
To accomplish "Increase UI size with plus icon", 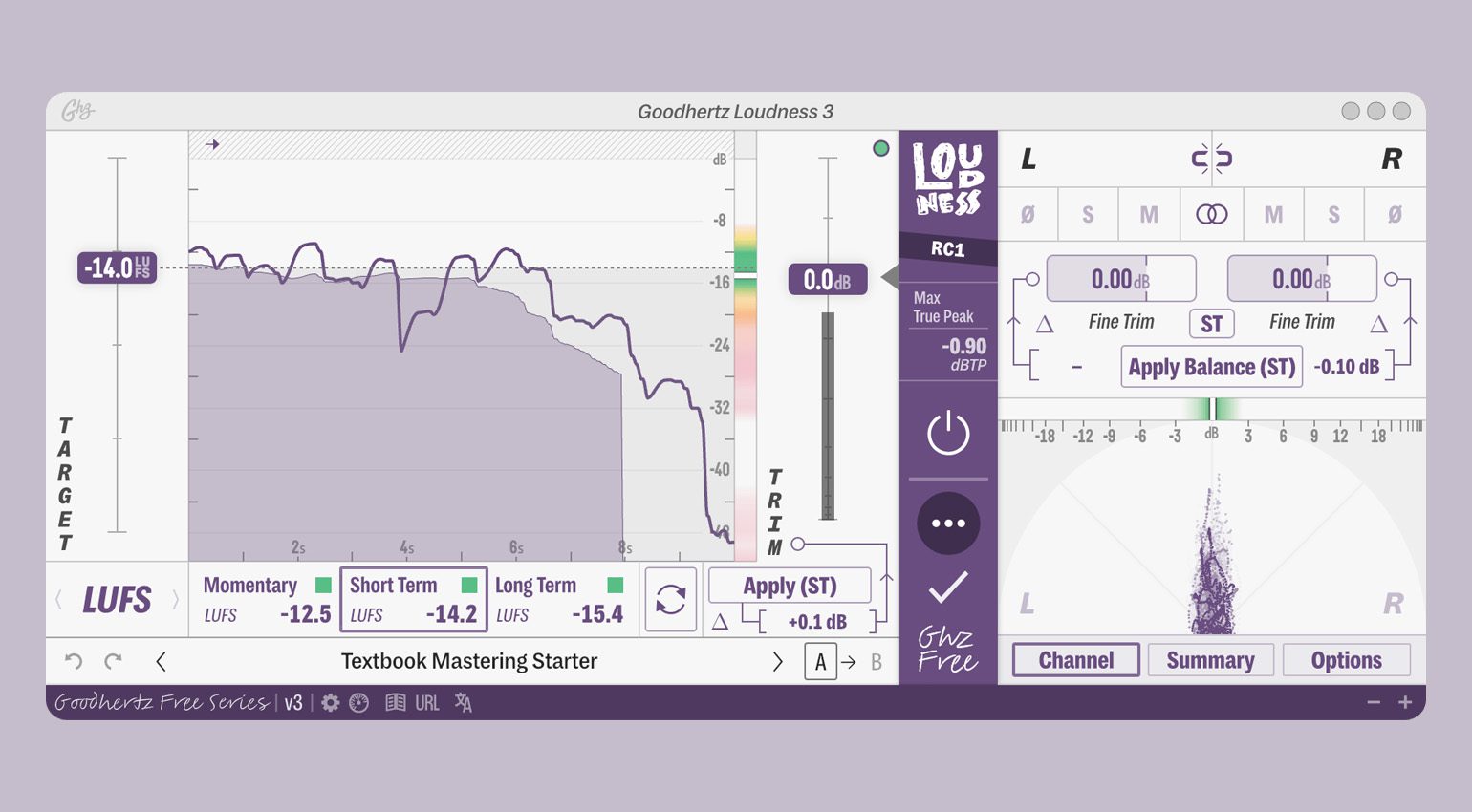I will coord(1405,703).
